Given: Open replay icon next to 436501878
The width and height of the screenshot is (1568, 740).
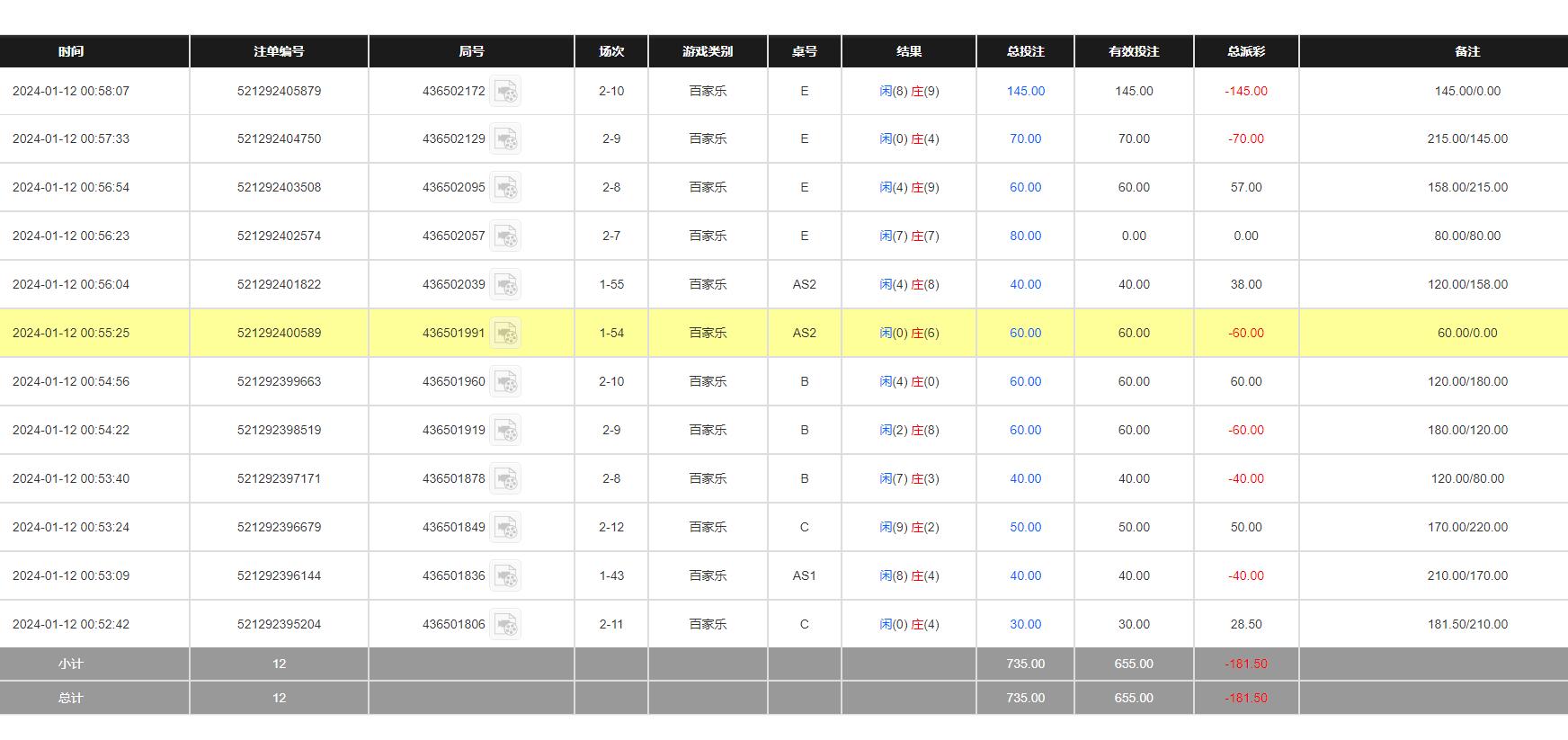Looking at the screenshot, I should pos(505,479).
